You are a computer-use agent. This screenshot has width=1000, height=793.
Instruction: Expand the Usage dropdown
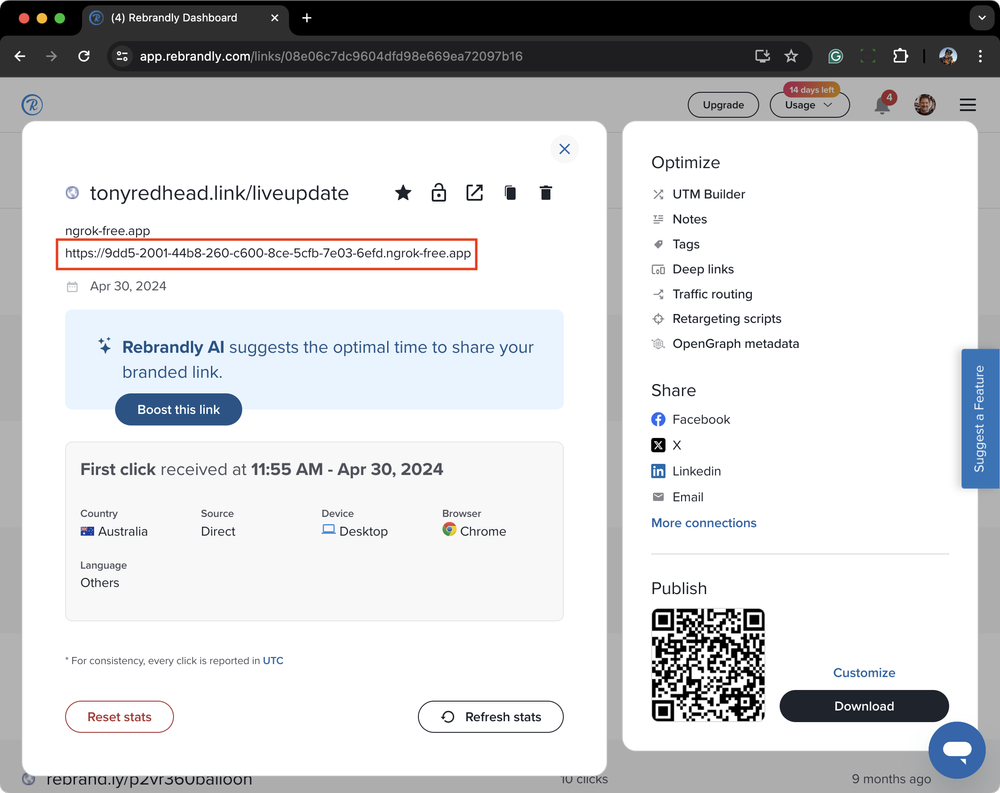(x=809, y=105)
